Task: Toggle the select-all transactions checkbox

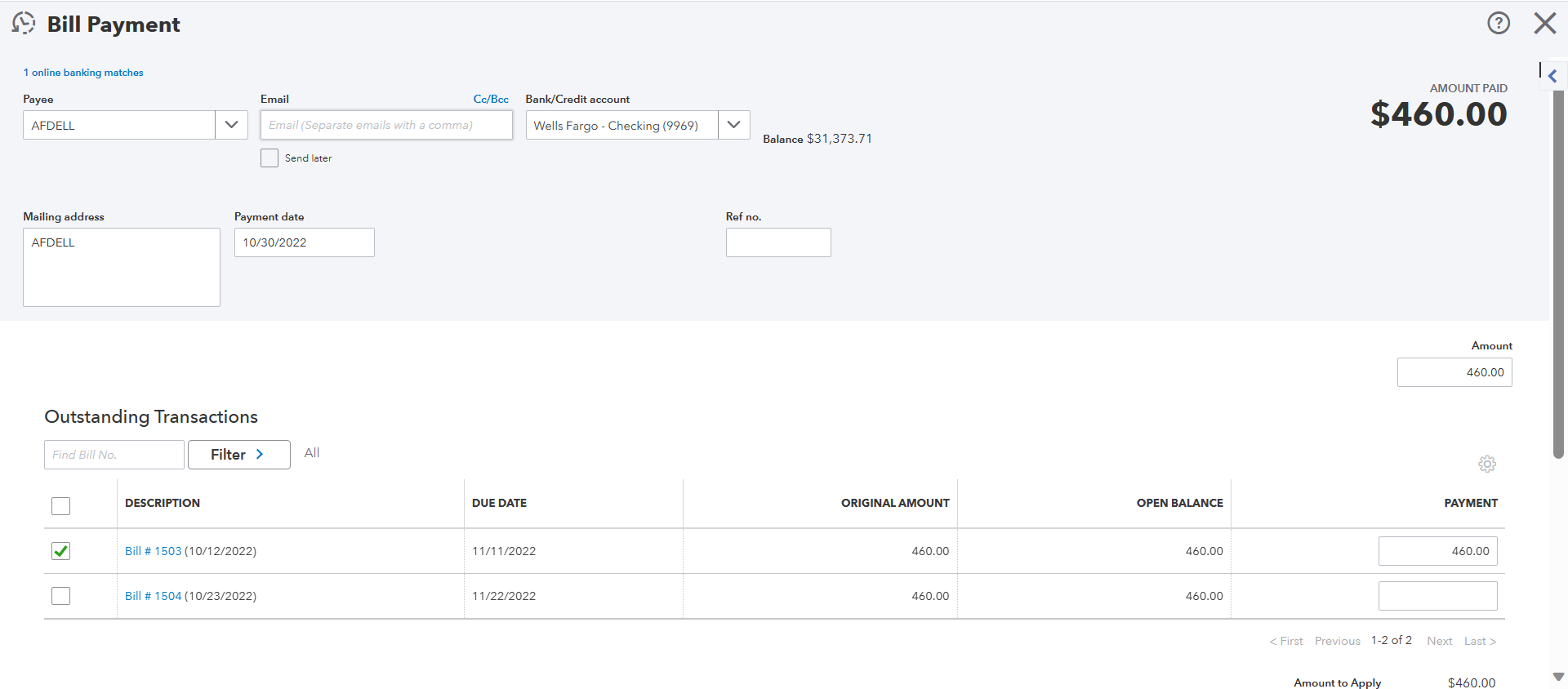Action: click(x=60, y=505)
